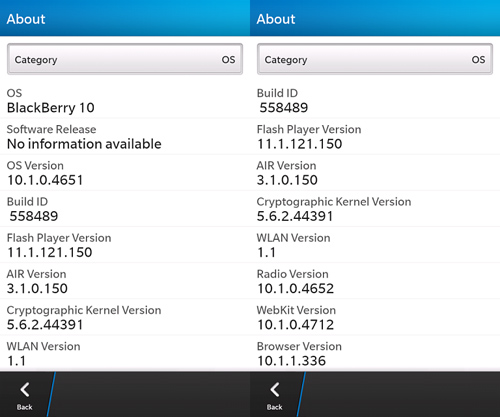The width and height of the screenshot is (500, 417).
Task: Tap the Back arrow on right screen
Action: (275, 395)
